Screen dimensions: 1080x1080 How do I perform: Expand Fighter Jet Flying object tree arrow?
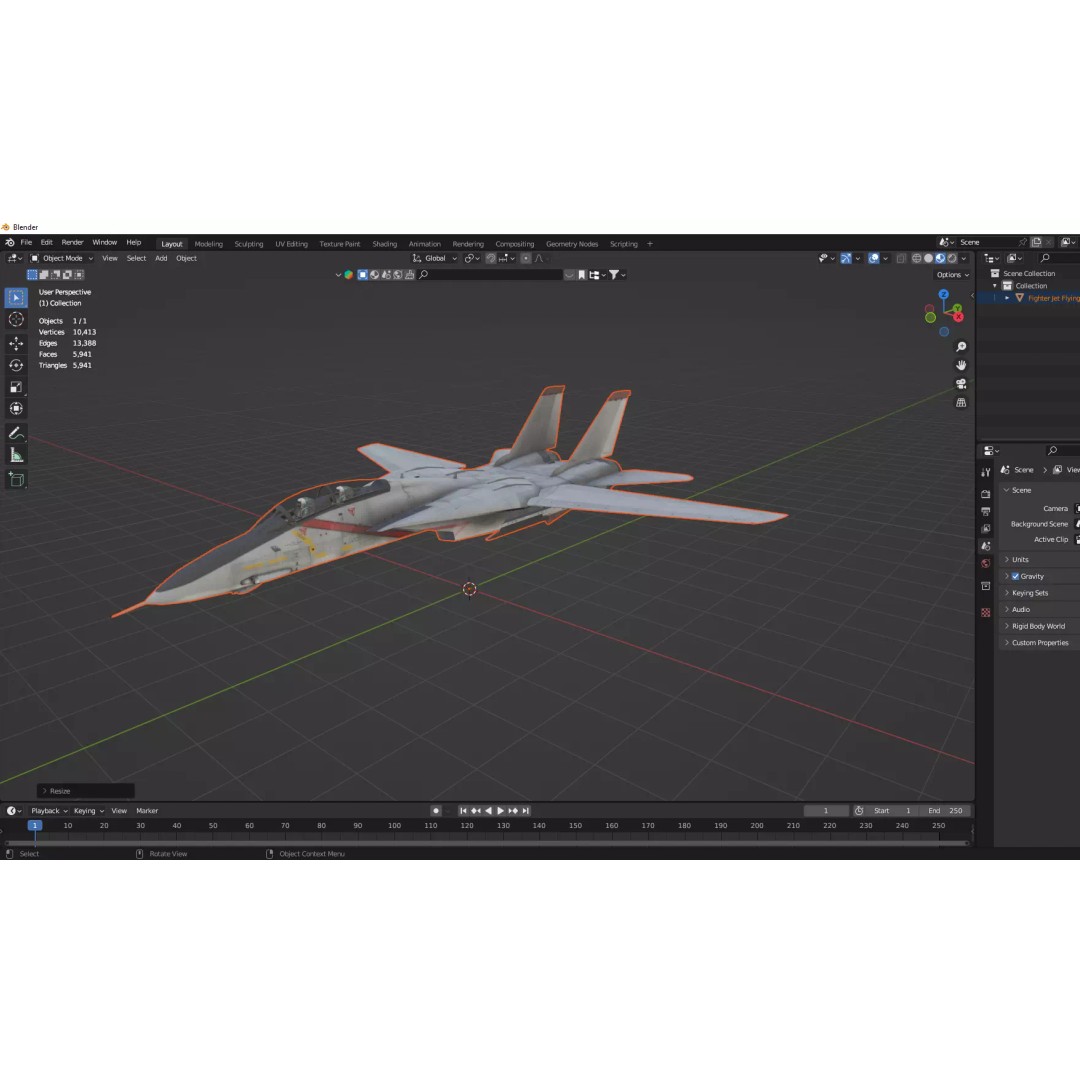coord(1007,298)
